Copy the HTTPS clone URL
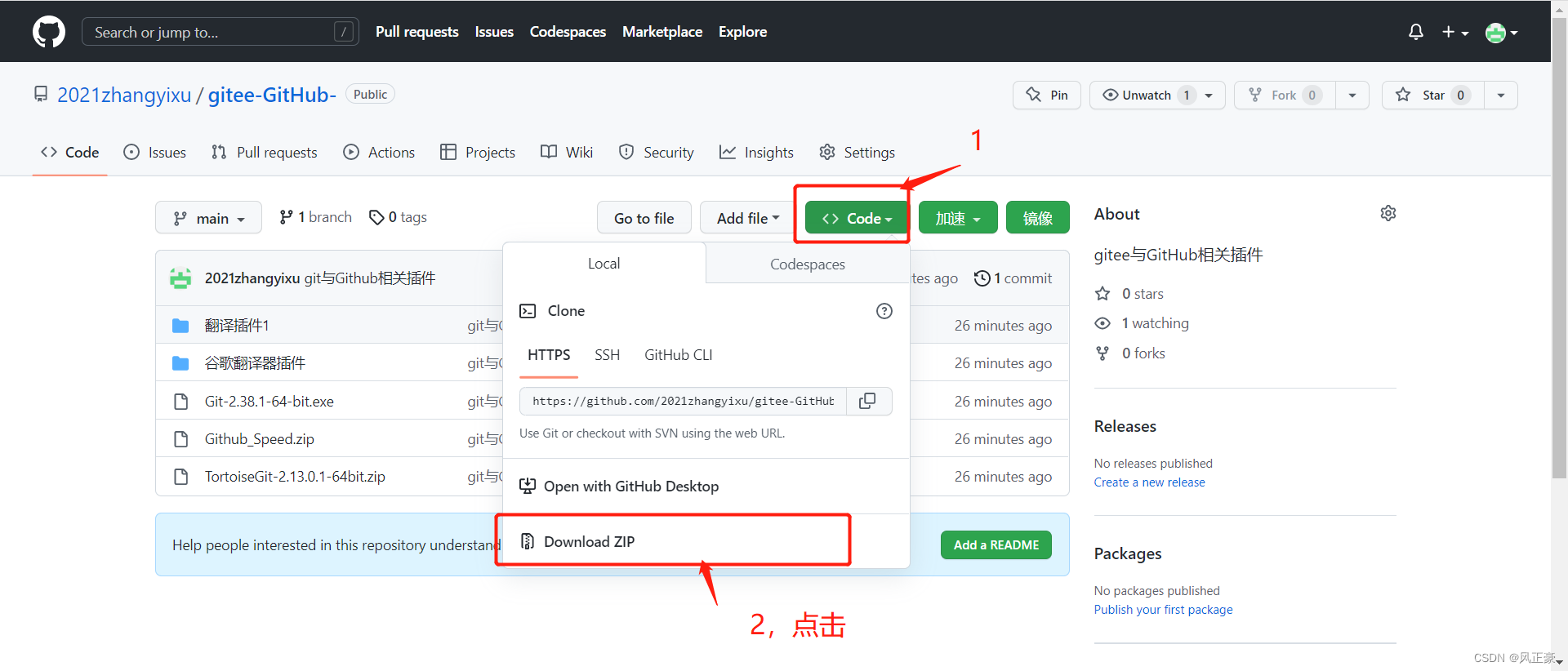The width and height of the screenshot is (1568, 671). (868, 401)
